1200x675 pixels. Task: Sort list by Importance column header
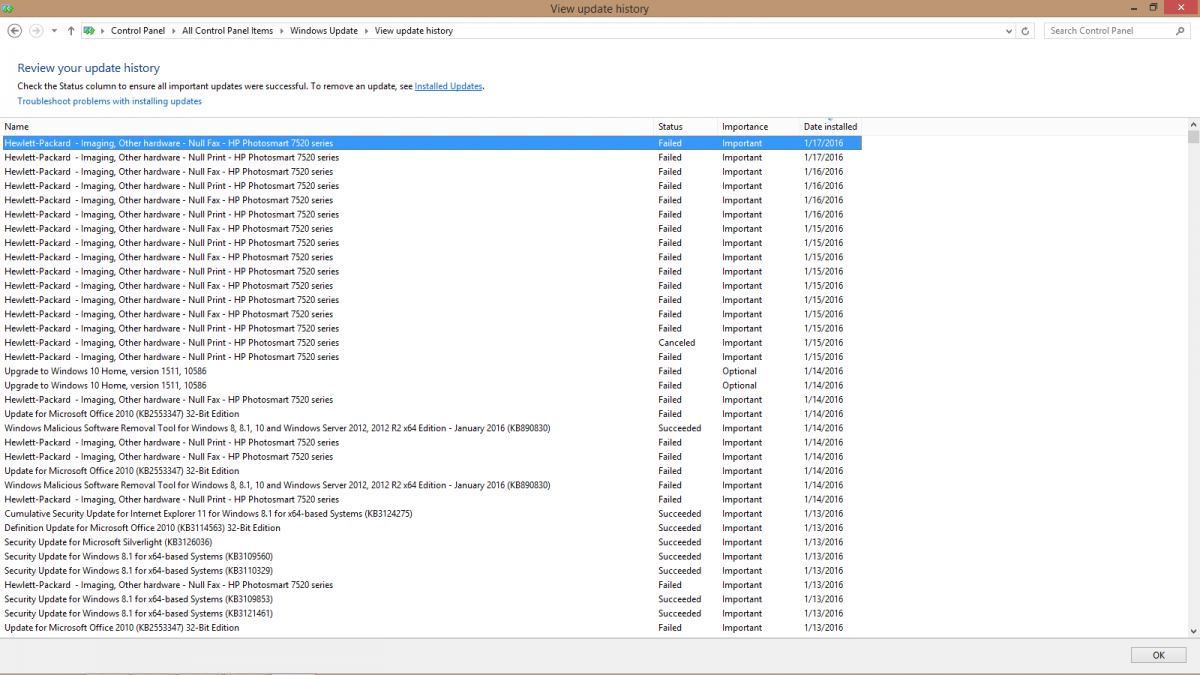(x=759, y=127)
